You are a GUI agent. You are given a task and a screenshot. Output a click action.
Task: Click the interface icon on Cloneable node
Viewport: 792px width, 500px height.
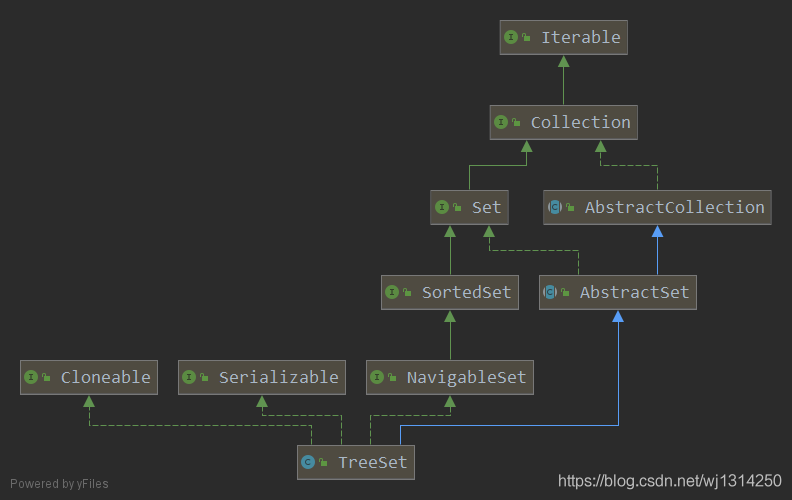point(31,377)
